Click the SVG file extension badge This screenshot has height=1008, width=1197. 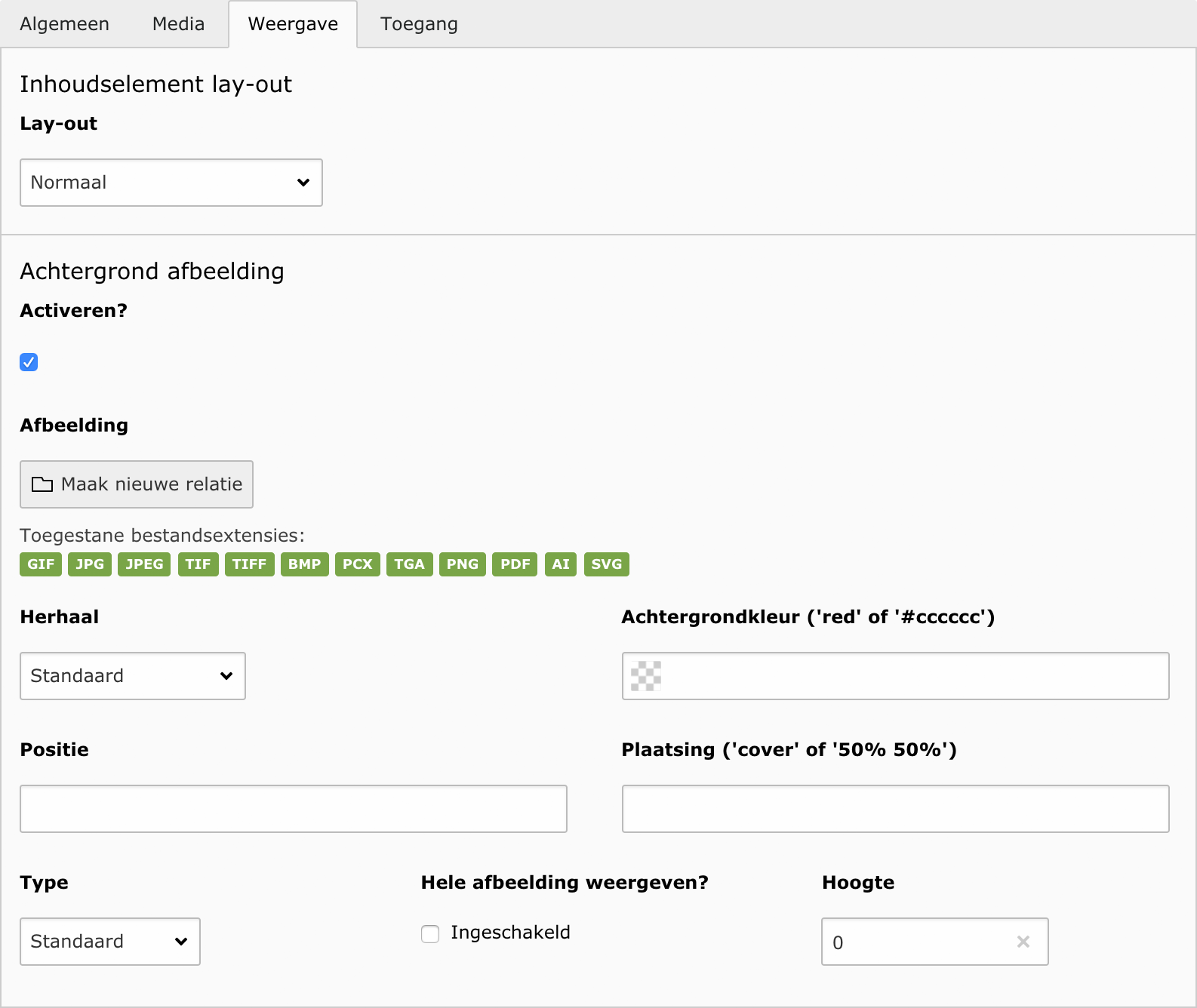point(606,564)
